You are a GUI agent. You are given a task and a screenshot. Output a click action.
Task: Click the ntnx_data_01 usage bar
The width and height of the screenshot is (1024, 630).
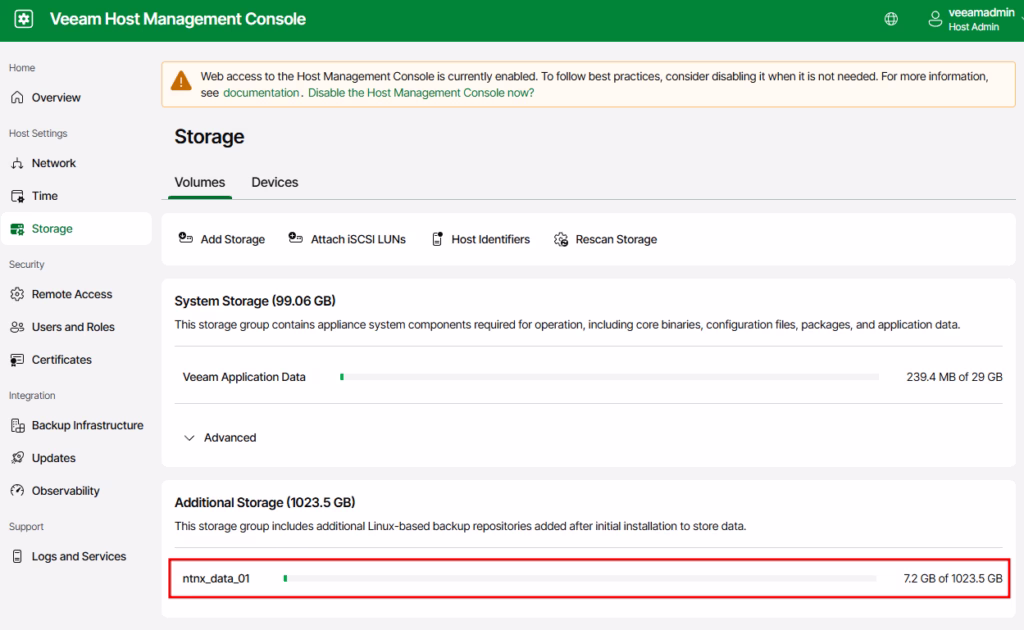click(580, 578)
